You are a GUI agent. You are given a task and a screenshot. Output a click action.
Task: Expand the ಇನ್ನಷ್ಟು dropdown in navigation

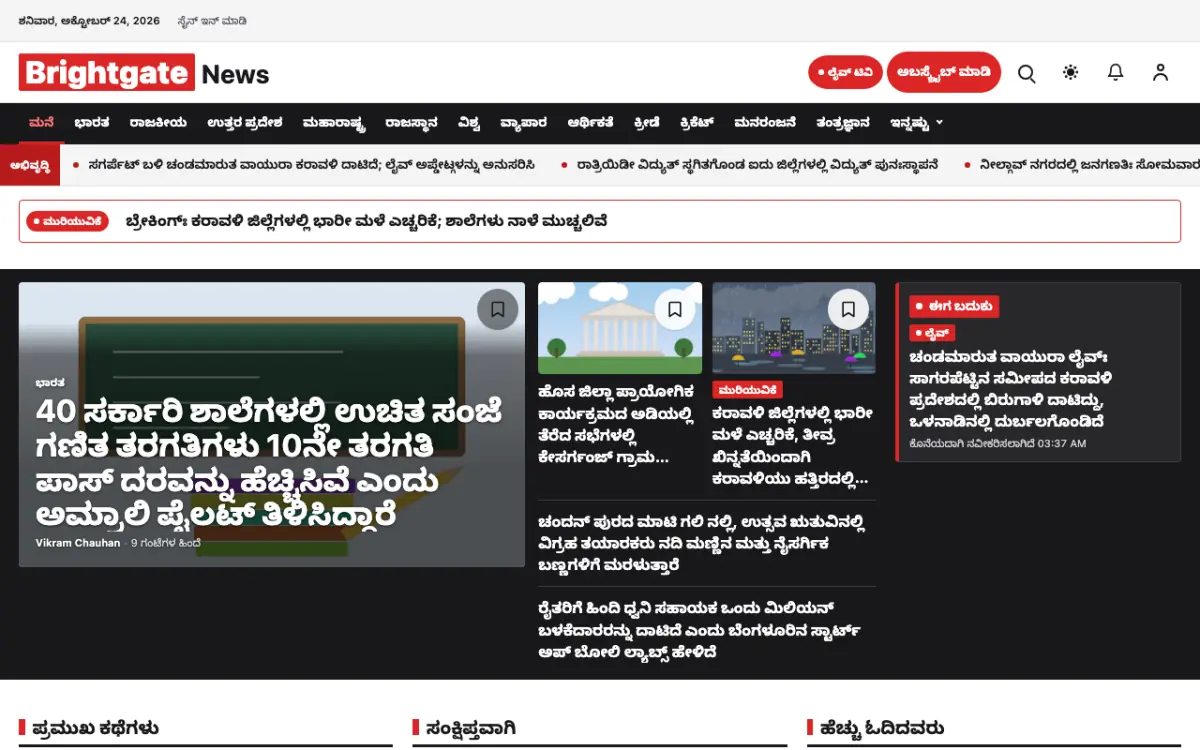click(916, 123)
